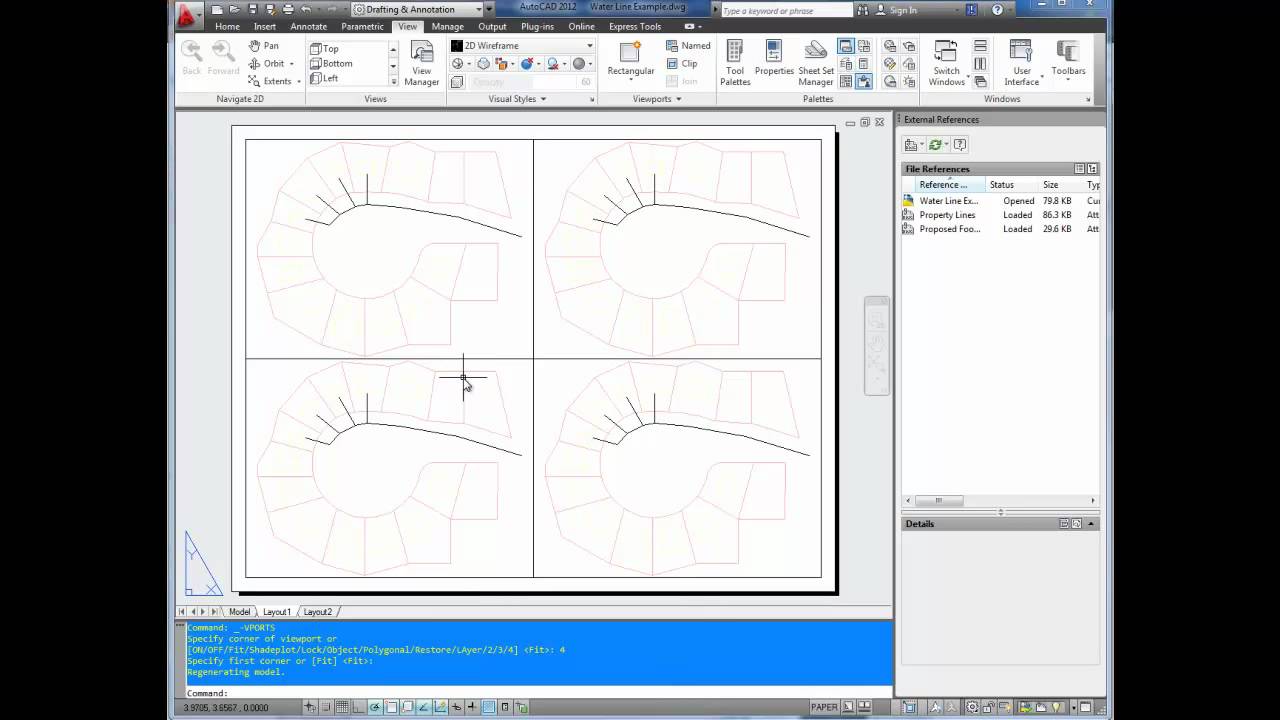Click the File References horizontal scrollbar
This screenshot has width=1280, height=720.
(1000, 500)
